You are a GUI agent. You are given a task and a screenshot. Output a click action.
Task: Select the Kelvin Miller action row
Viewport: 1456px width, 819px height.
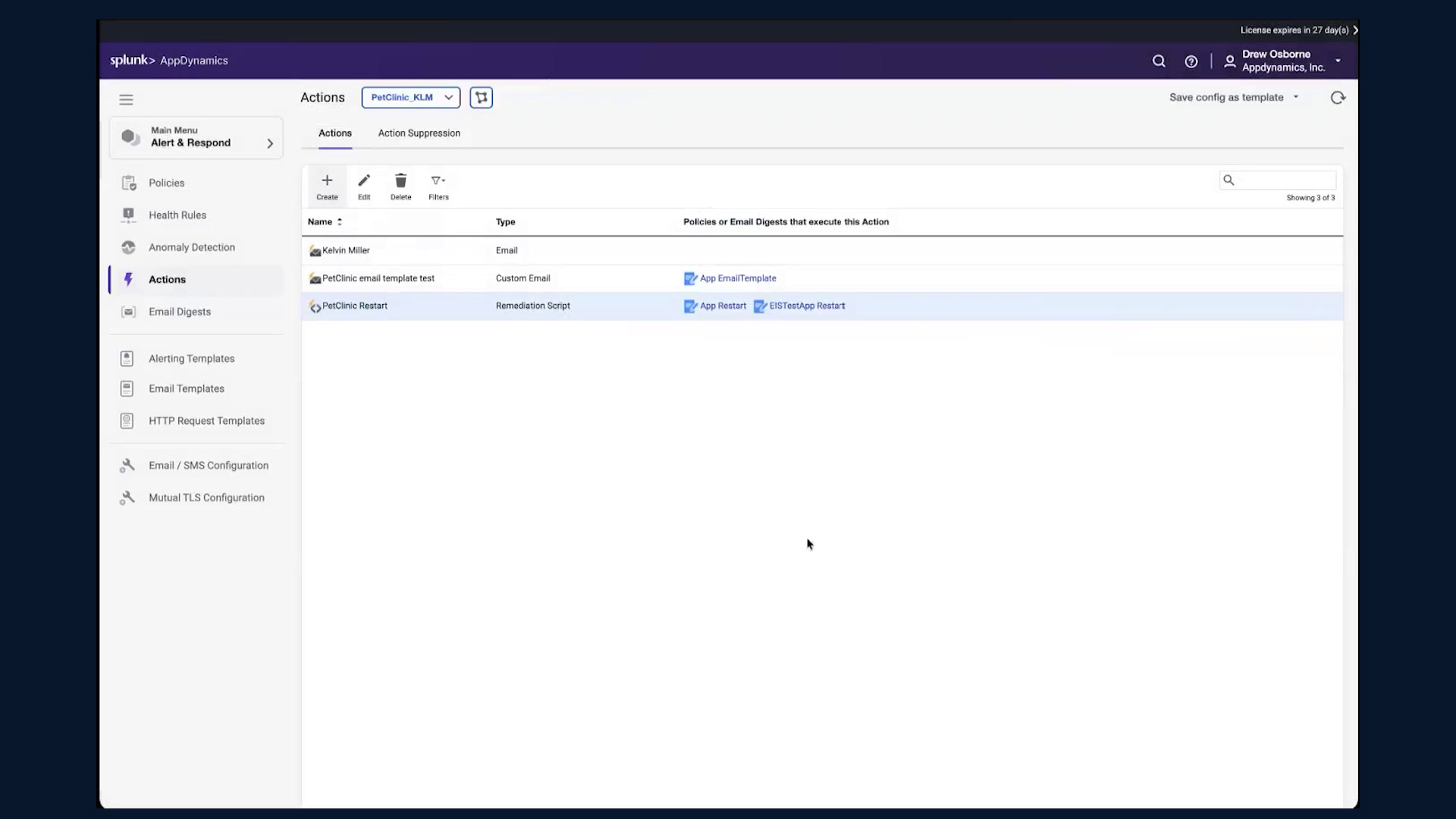822,250
